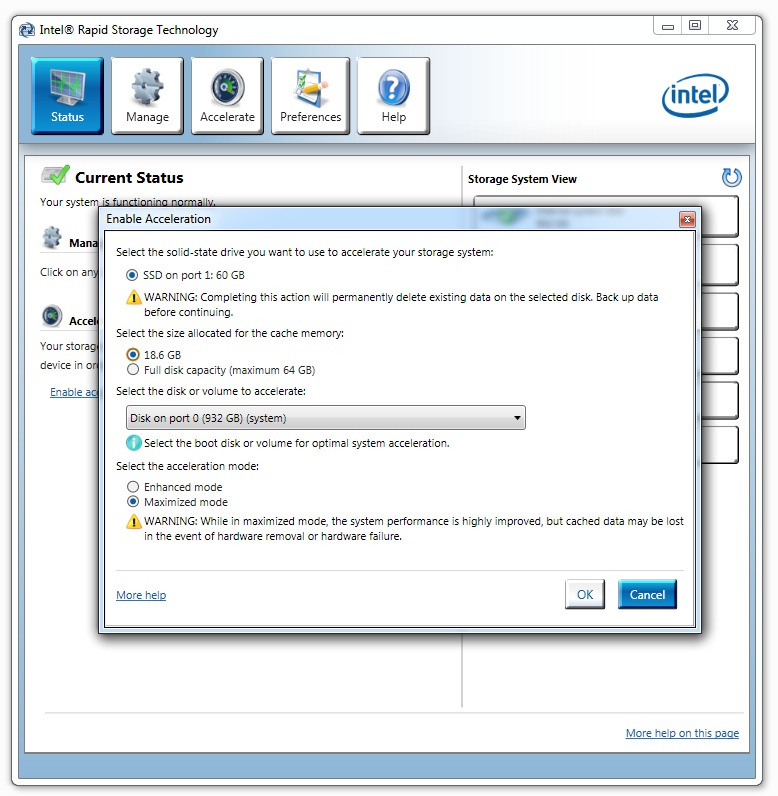Refresh the Storage System View
778x796 pixels.
click(x=731, y=178)
